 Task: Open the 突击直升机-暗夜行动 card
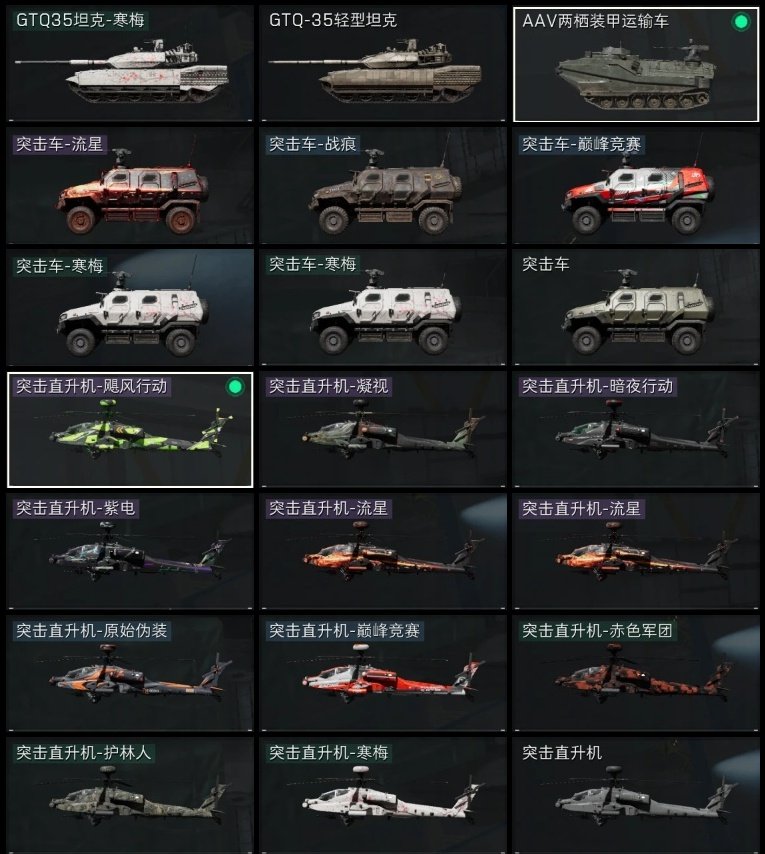pos(636,430)
